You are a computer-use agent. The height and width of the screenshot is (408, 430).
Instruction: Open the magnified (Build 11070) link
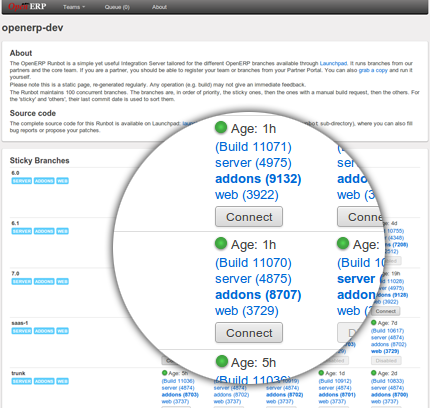[x=253, y=263]
